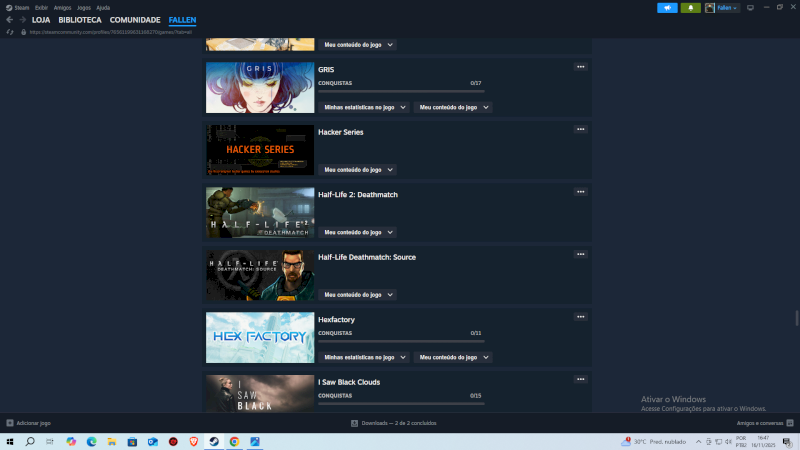The width and height of the screenshot is (800, 450).
Task: Click the steamcommunity URL address field
Action: click(x=111, y=32)
